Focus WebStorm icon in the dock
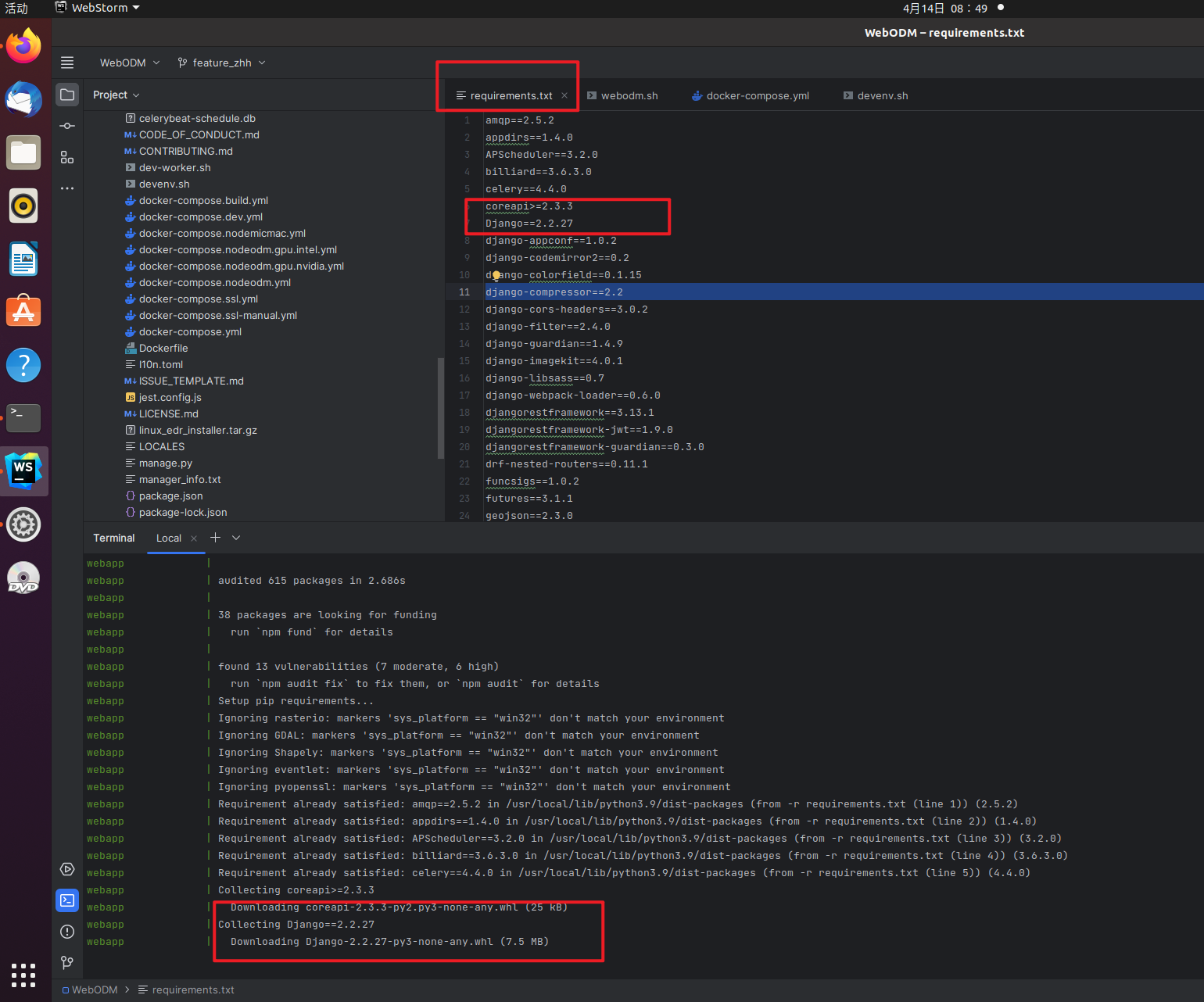Image resolution: width=1204 pixels, height=1002 pixels. [x=23, y=471]
